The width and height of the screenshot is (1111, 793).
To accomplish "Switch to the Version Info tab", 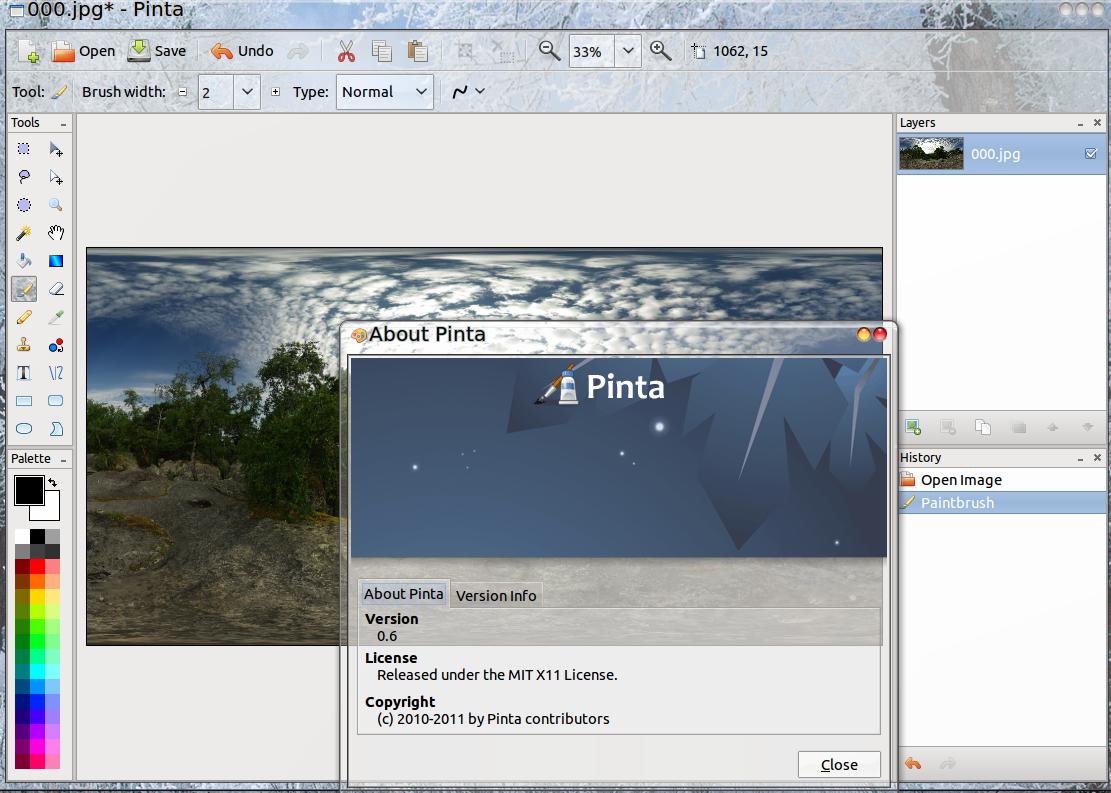I will [496, 595].
